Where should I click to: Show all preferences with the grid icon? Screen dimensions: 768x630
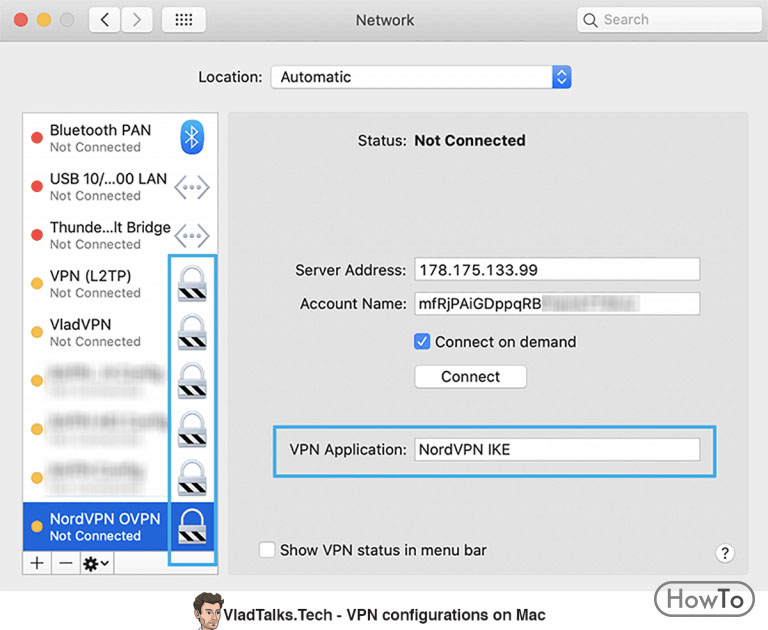184,20
